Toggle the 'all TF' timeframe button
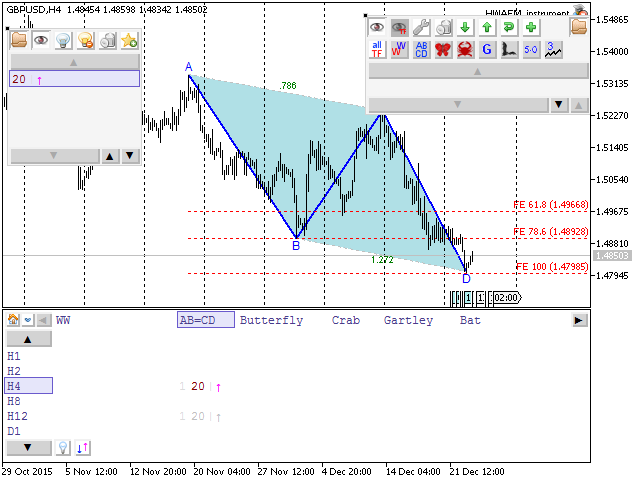This screenshot has height=480, width=640. coord(377,50)
